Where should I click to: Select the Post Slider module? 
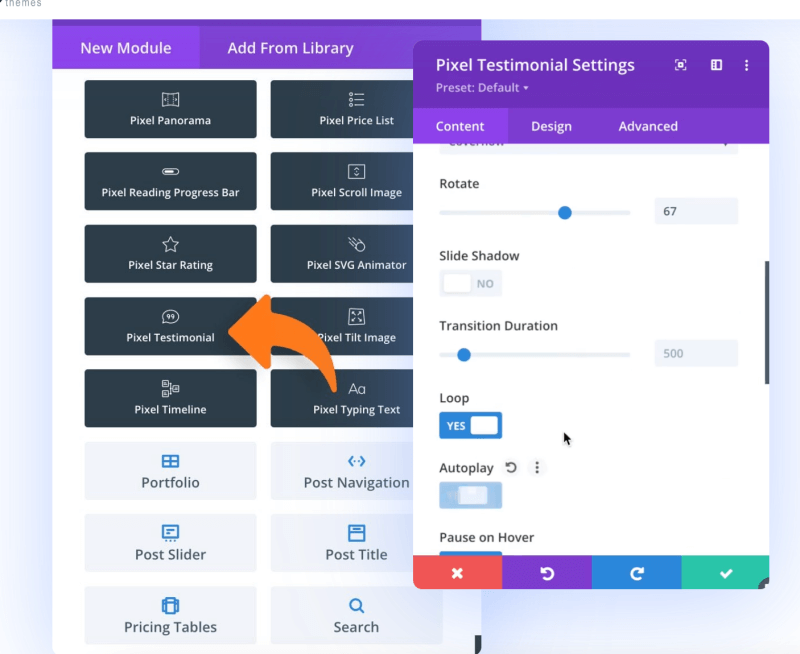pyautogui.click(x=170, y=543)
